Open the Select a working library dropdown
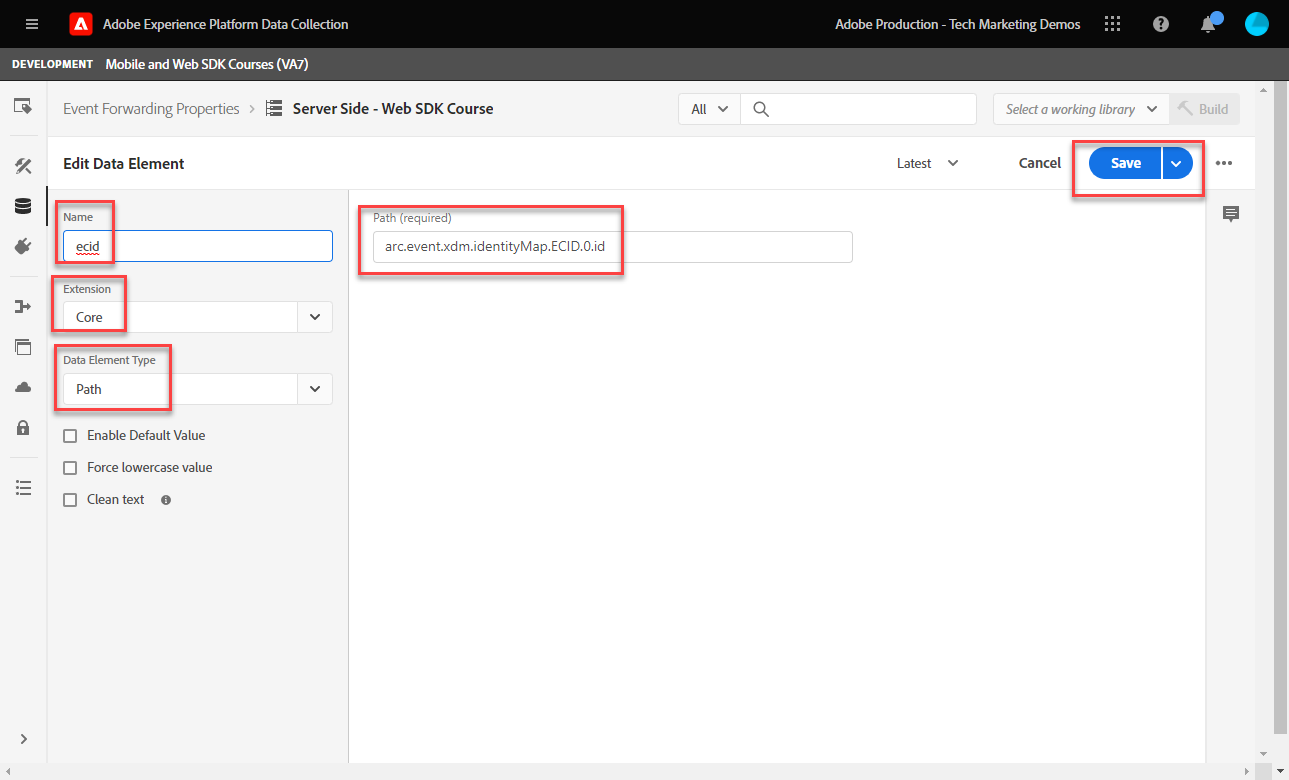The width and height of the screenshot is (1289, 780). pyautogui.click(x=1080, y=109)
